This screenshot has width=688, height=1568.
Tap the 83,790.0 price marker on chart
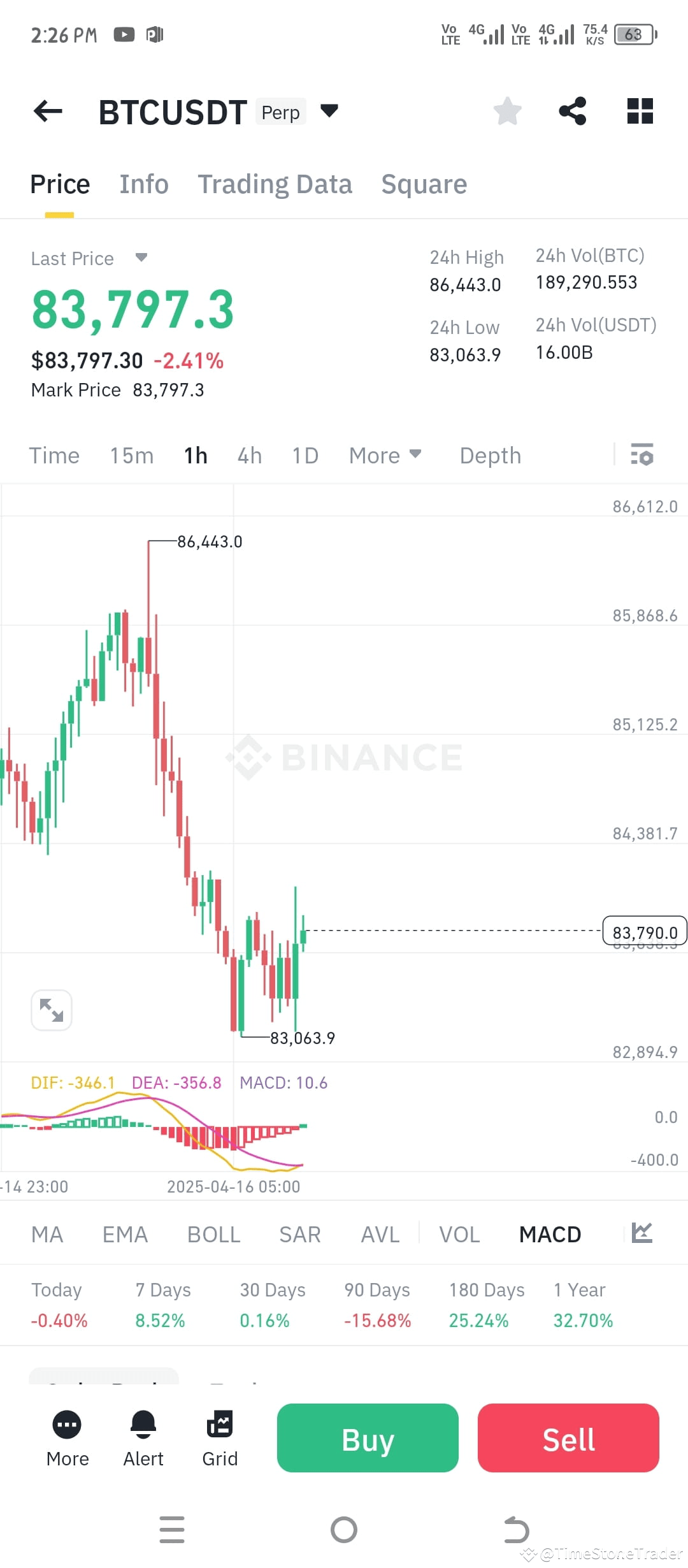[x=644, y=931]
